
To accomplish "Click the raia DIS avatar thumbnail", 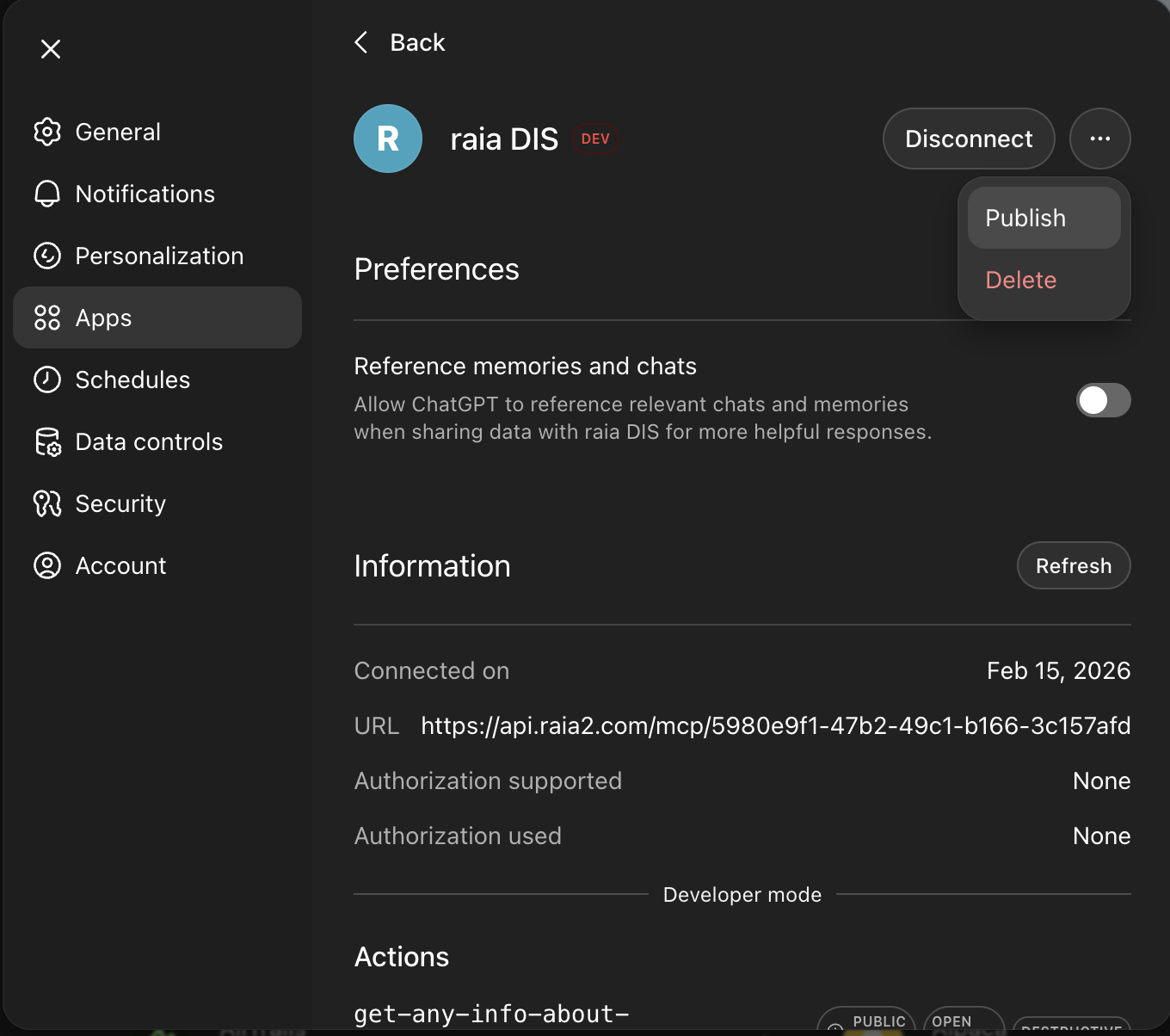I will [x=388, y=139].
